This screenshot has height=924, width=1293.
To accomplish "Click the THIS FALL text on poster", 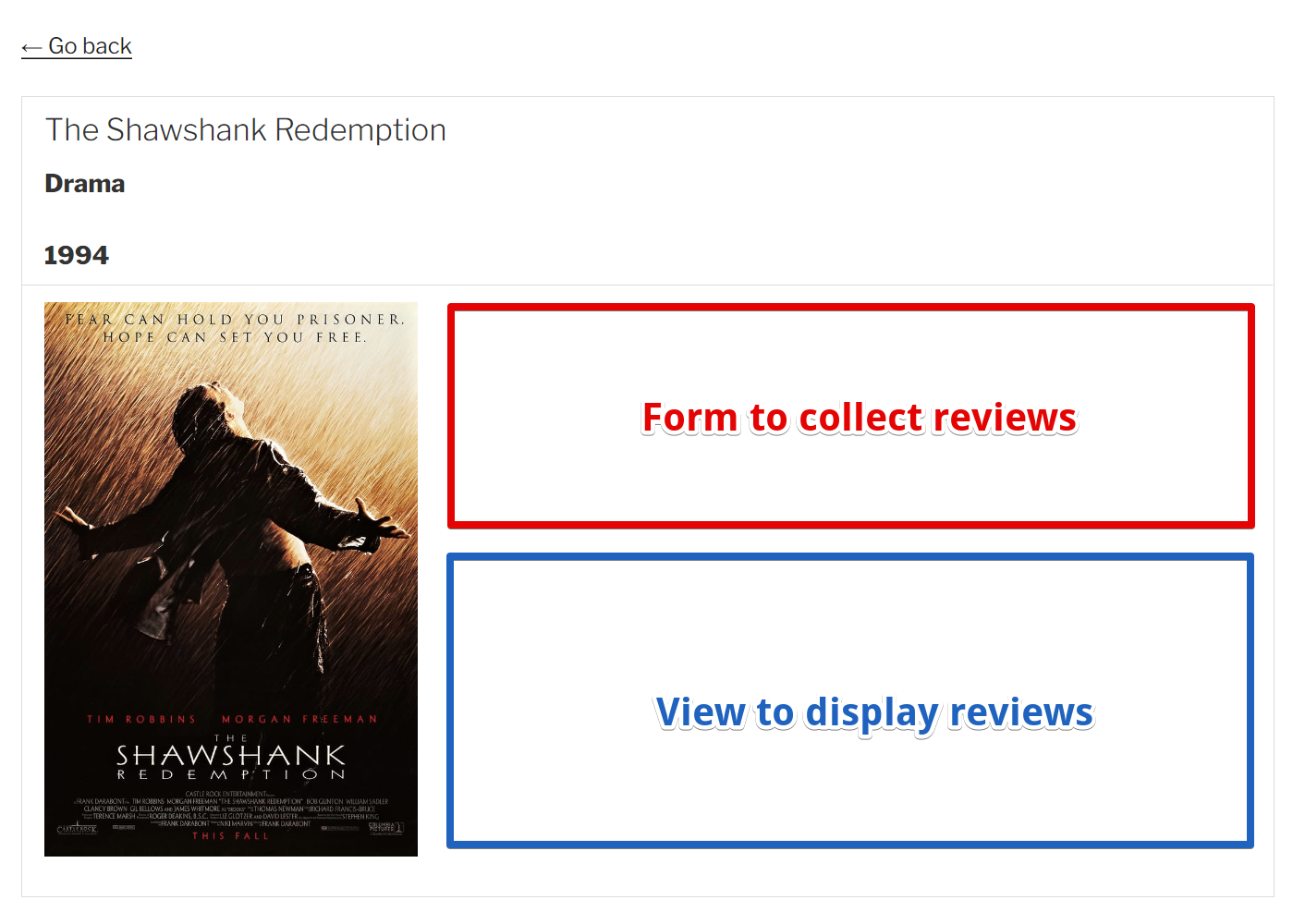I will coord(231,836).
